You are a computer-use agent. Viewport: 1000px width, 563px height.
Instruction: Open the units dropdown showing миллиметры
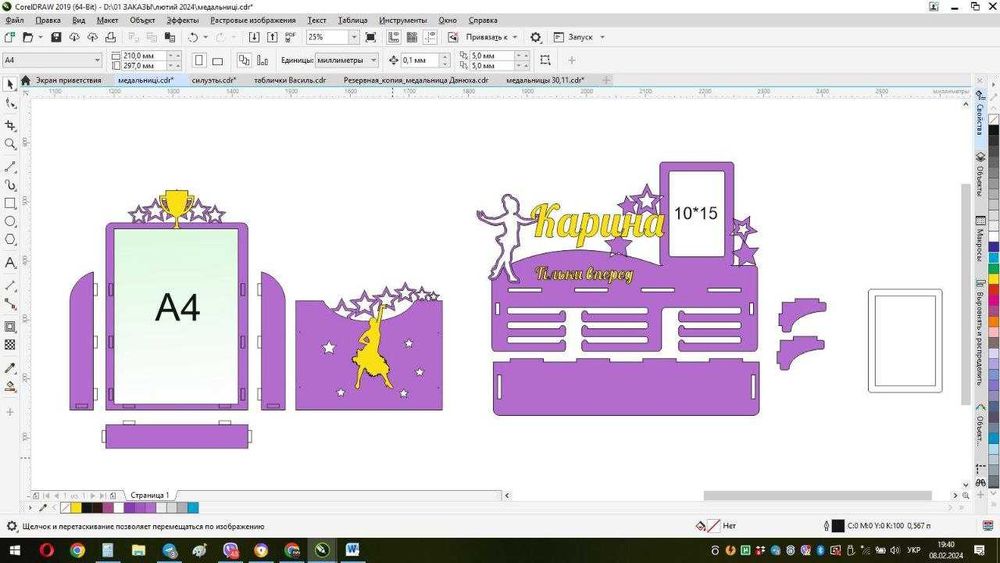click(x=373, y=60)
